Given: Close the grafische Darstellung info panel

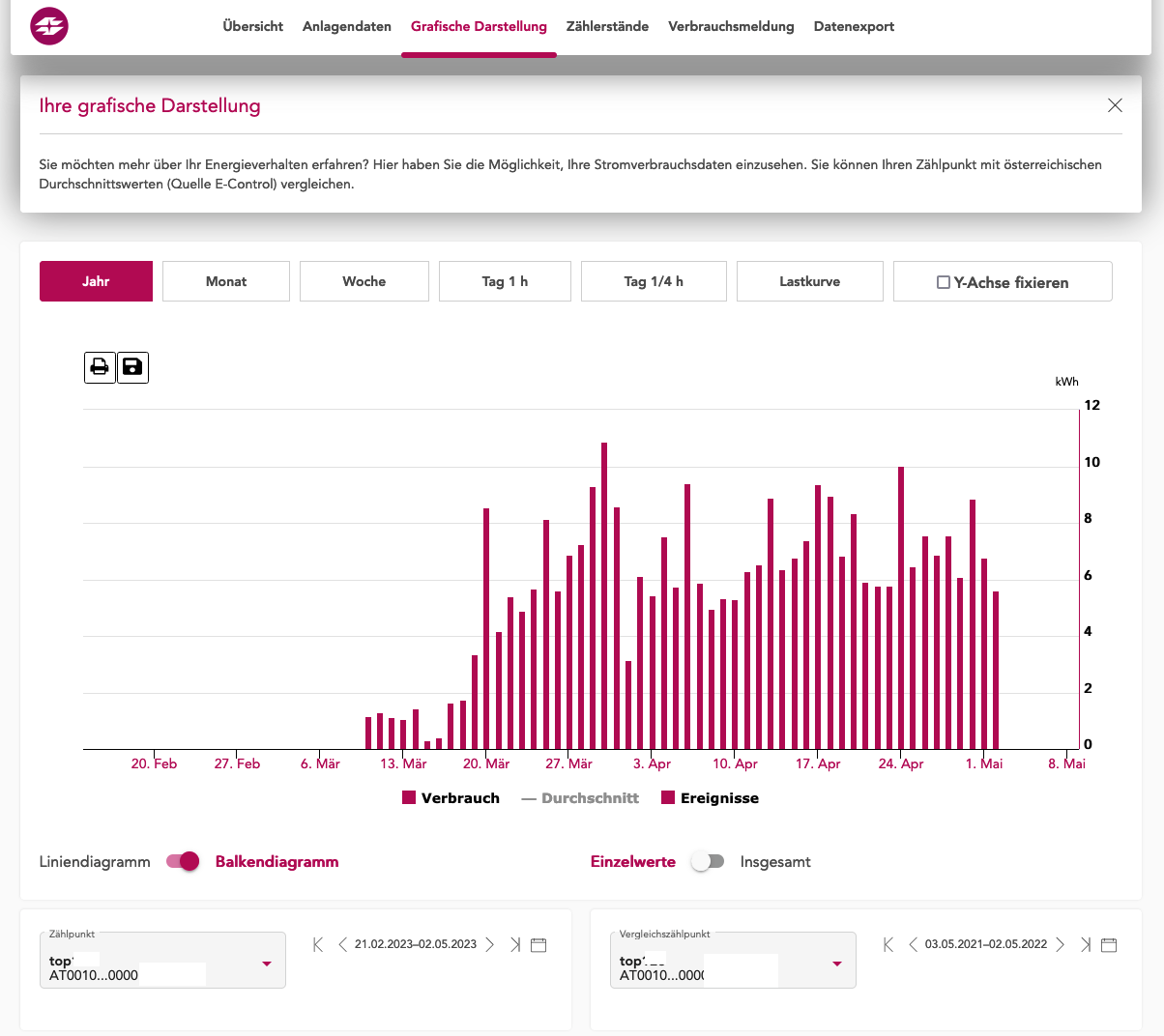Looking at the screenshot, I should point(1115,105).
